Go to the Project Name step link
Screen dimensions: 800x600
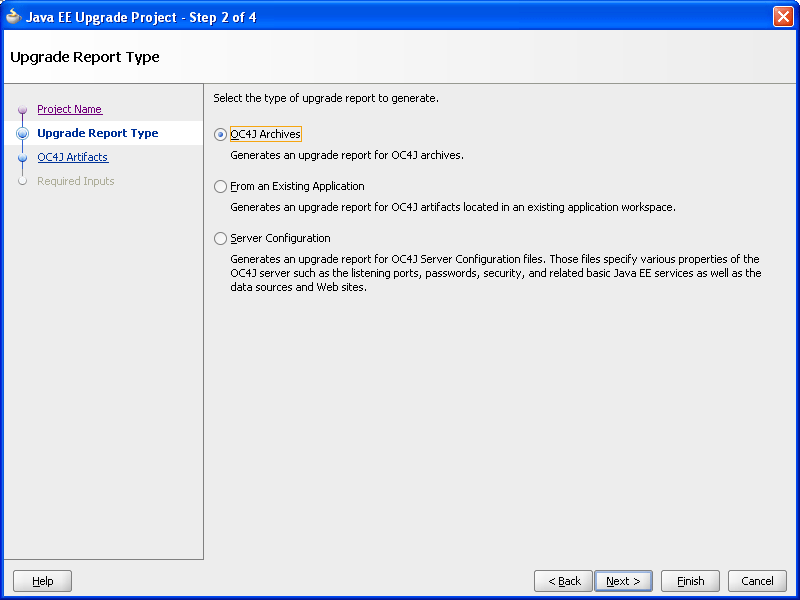point(69,109)
